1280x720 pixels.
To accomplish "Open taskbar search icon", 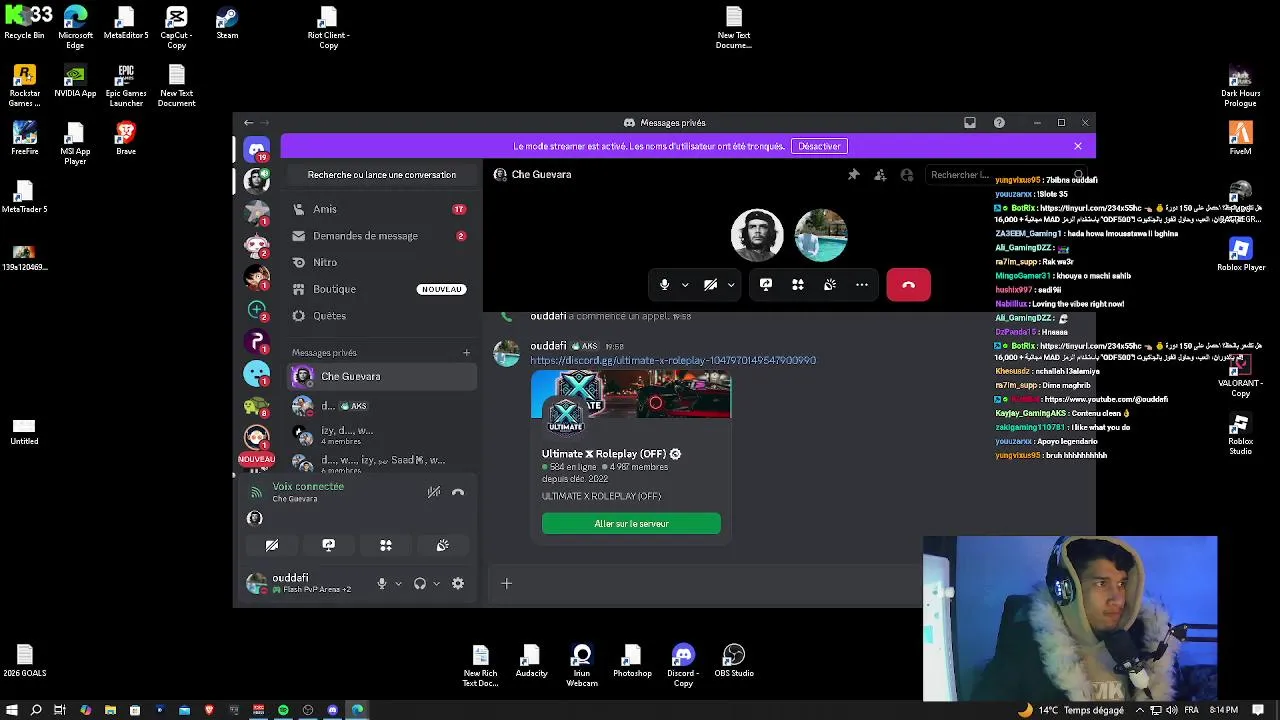I will click(36, 710).
